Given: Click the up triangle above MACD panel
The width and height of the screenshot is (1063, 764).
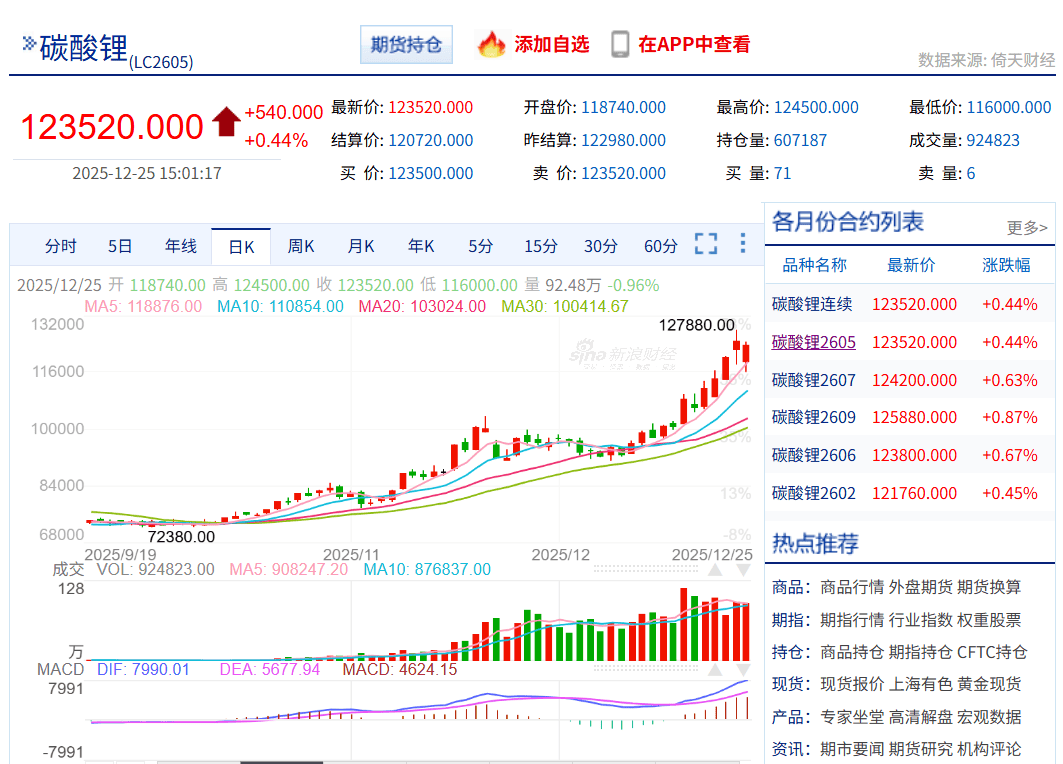Looking at the screenshot, I should pos(715,669).
